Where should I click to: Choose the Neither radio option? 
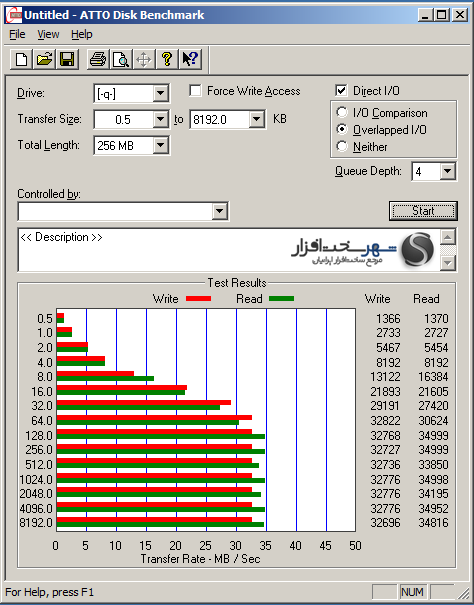tap(342, 146)
